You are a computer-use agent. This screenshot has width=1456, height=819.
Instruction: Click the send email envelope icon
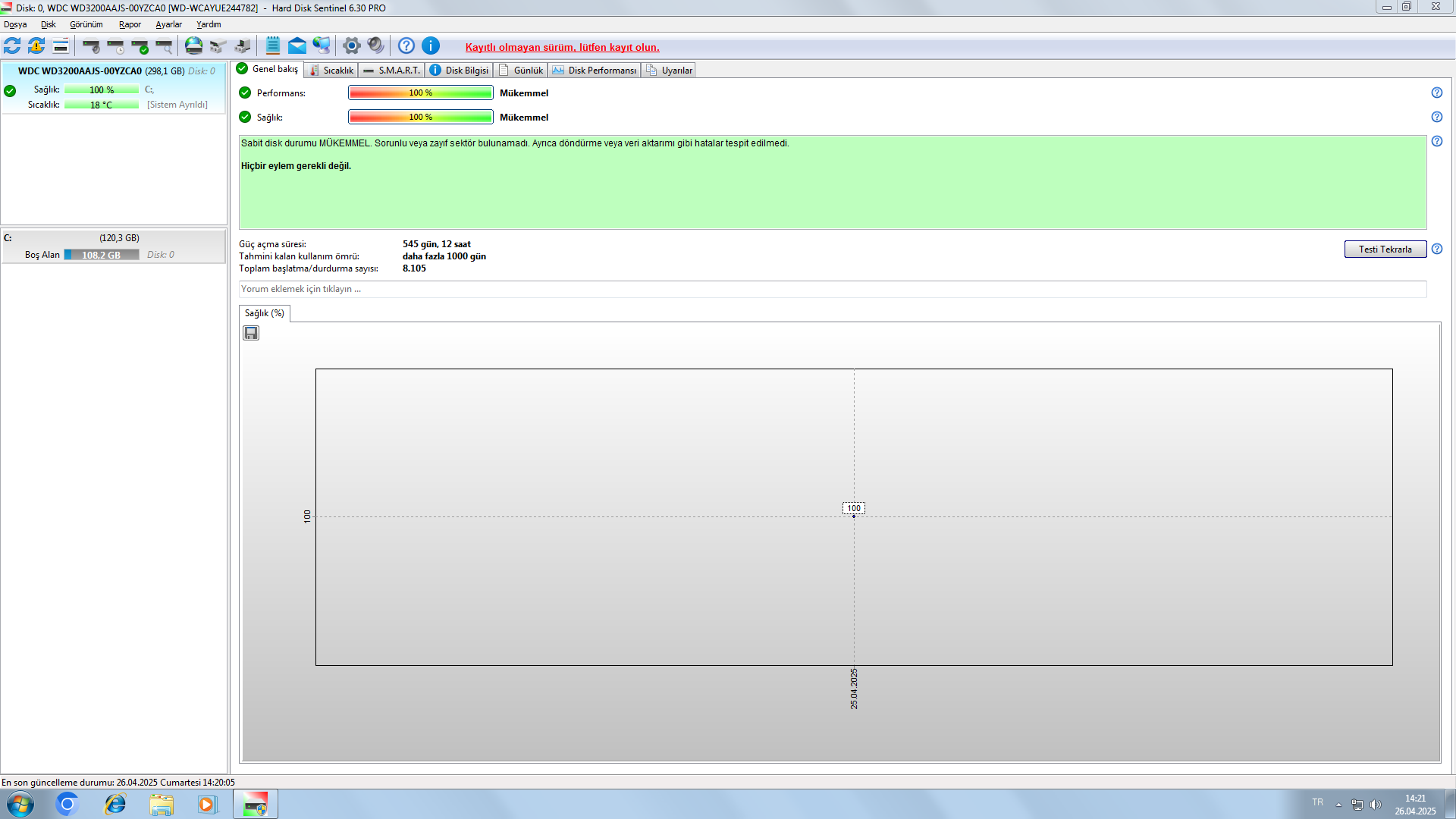[x=297, y=46]
